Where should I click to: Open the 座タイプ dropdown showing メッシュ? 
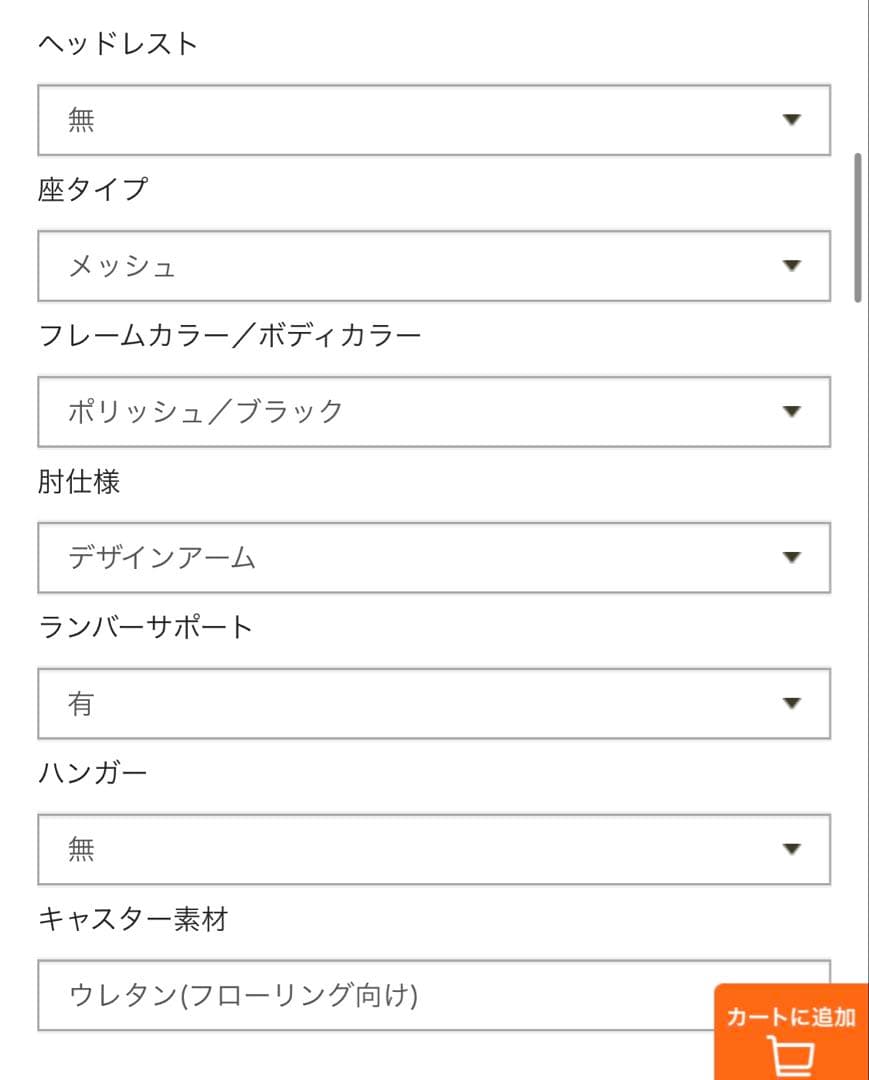pos(433,266)
